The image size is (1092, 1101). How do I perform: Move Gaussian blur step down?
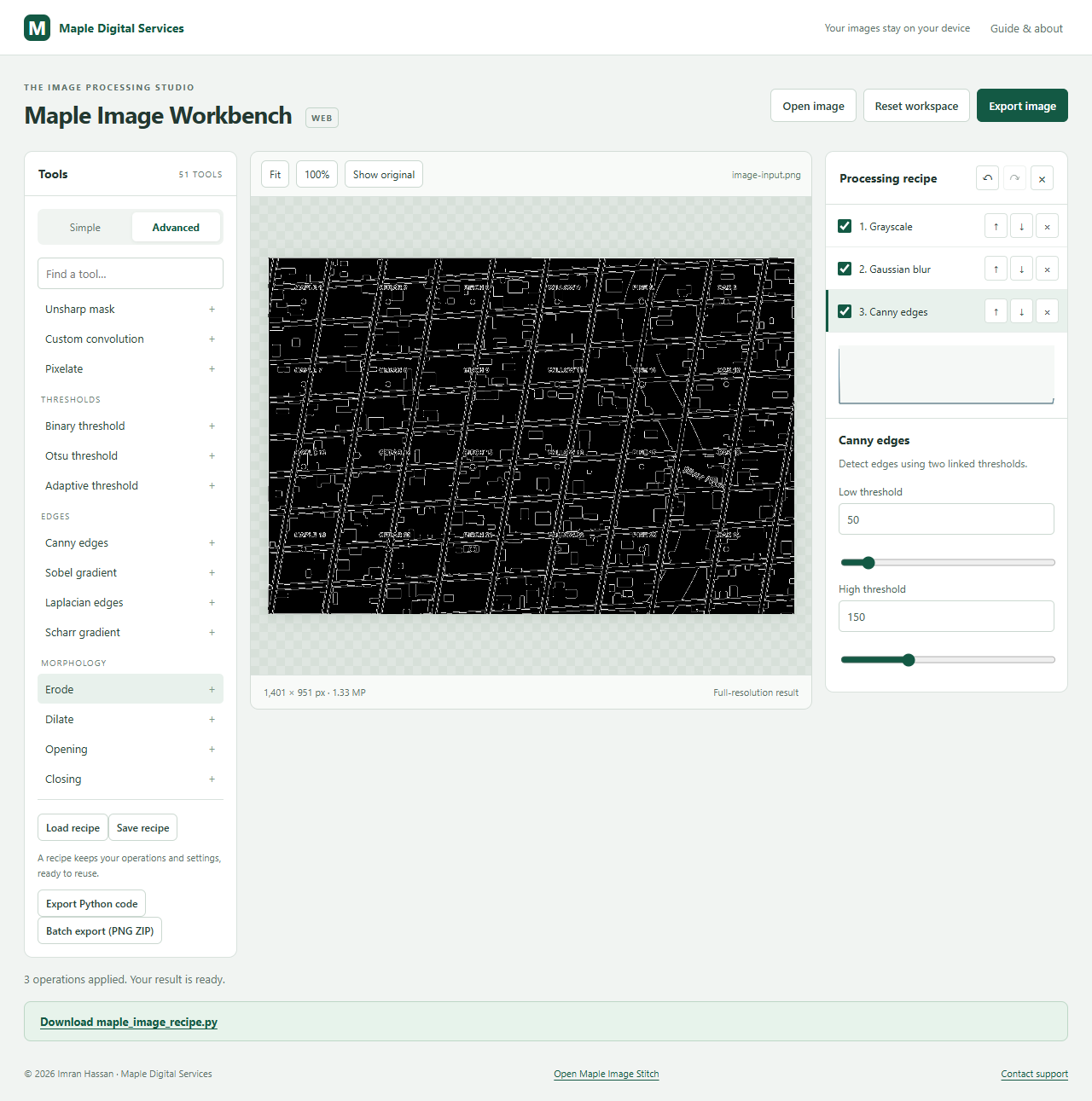point(1021,269)
